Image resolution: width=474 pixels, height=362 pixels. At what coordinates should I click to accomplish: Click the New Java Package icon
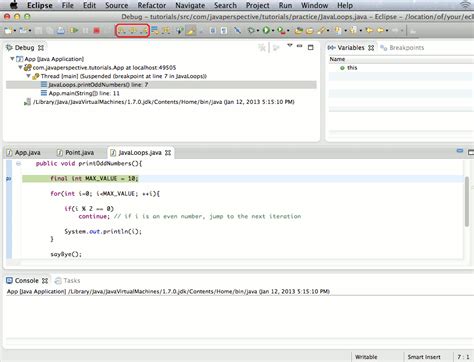(298, 31)
